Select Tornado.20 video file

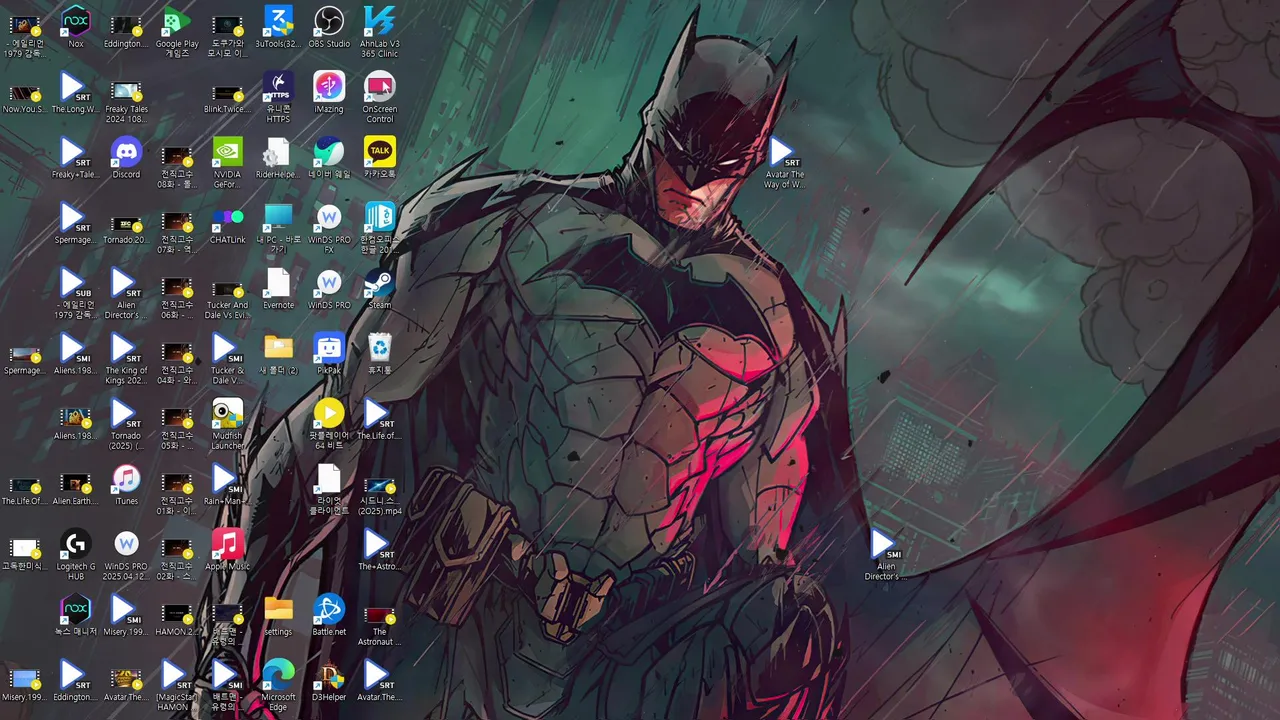point(126,223)
